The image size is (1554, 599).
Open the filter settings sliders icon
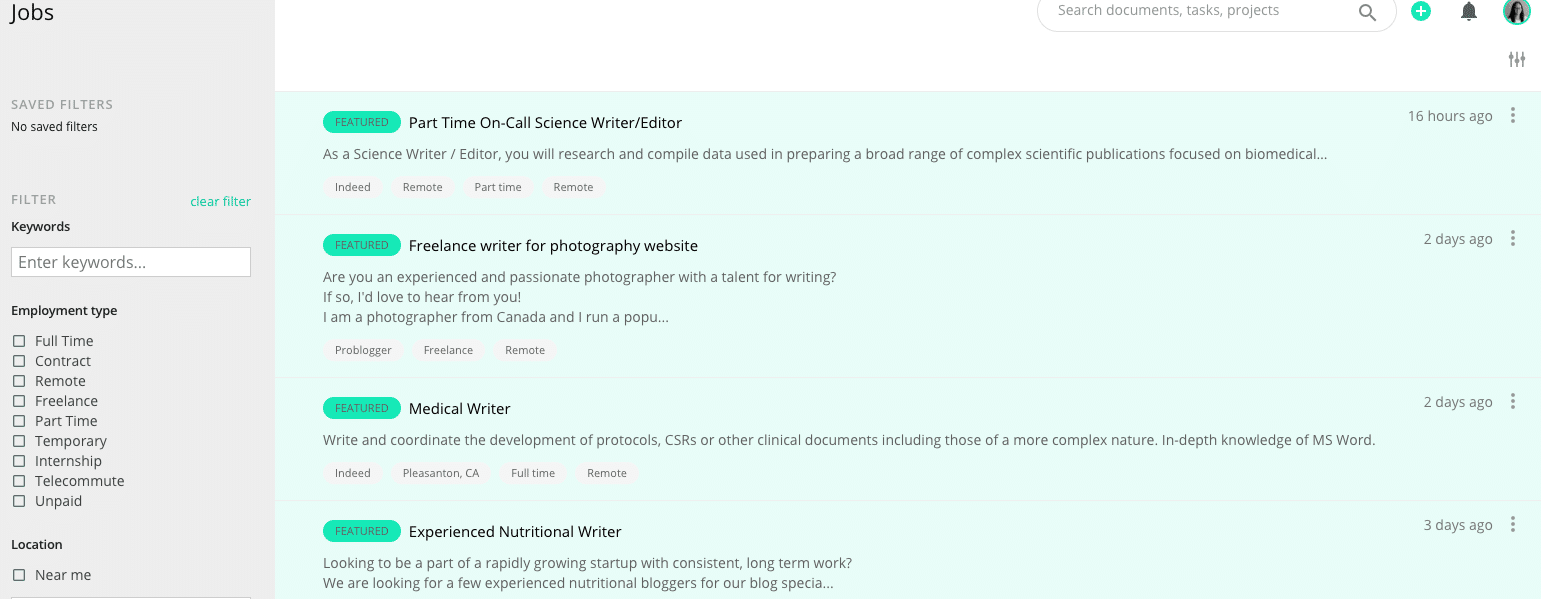(1516, 59)
